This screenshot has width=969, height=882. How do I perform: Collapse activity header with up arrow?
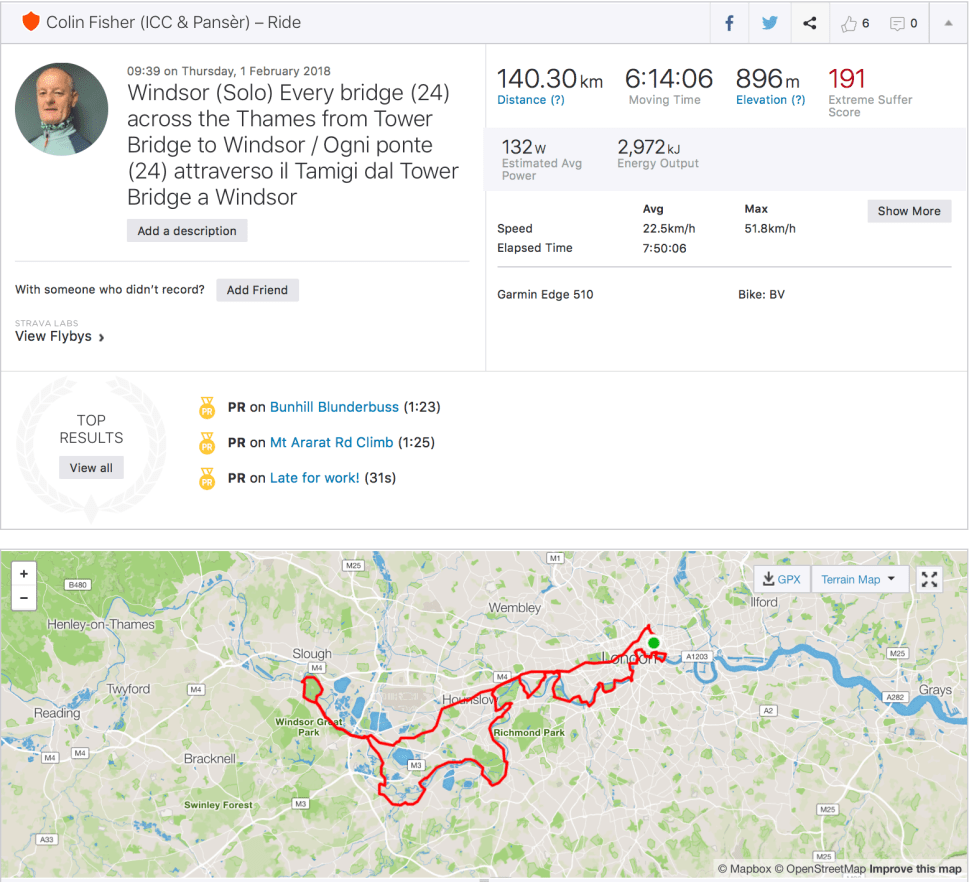pyautogui.click(x=948, y=23)
